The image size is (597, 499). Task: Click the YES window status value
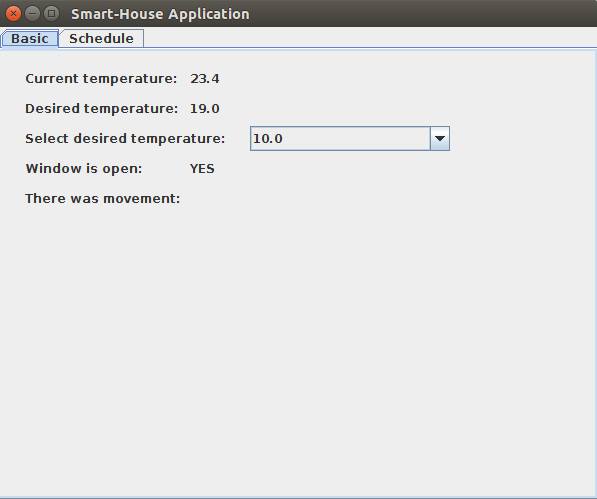click(202, 169)
